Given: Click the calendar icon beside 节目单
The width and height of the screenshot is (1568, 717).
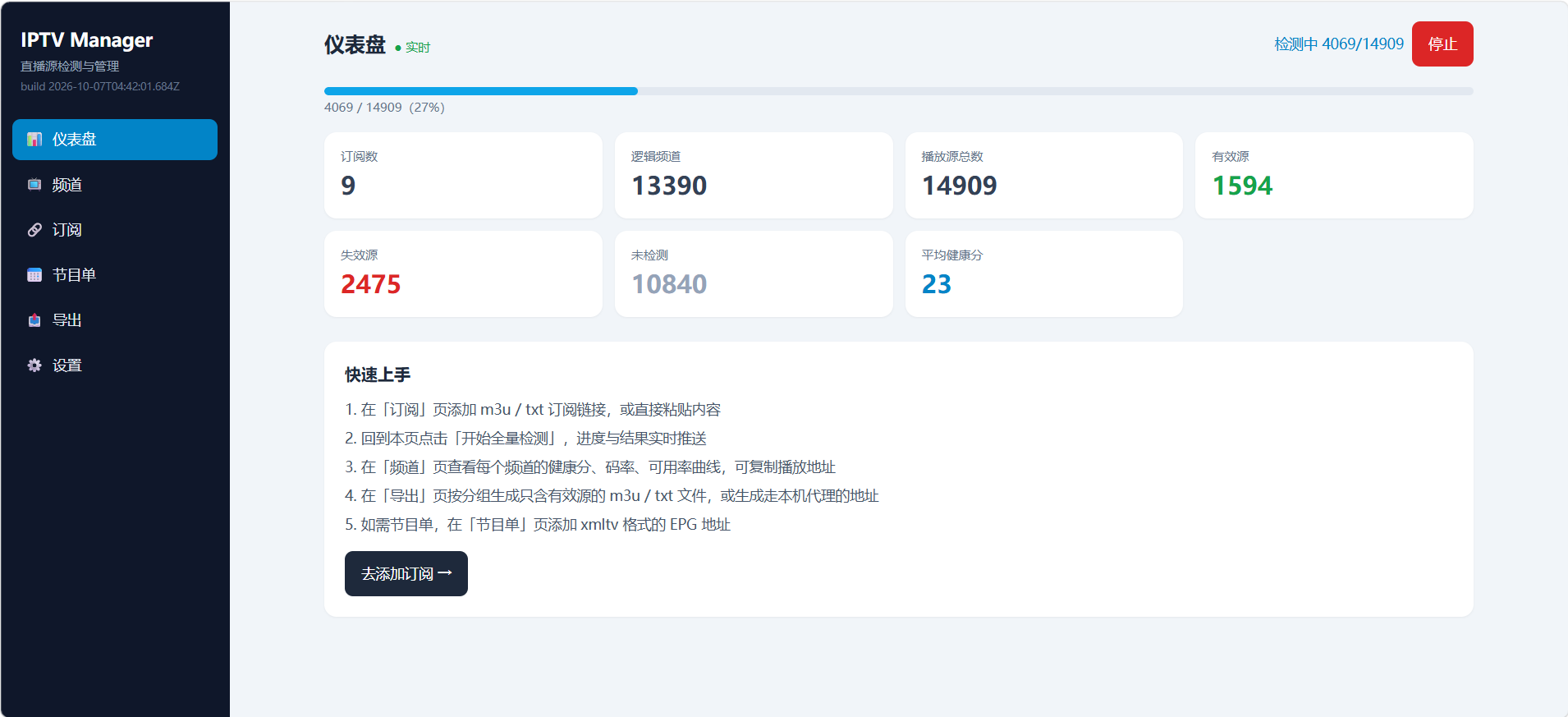Looking at the screenshot, I should [34, 275].
